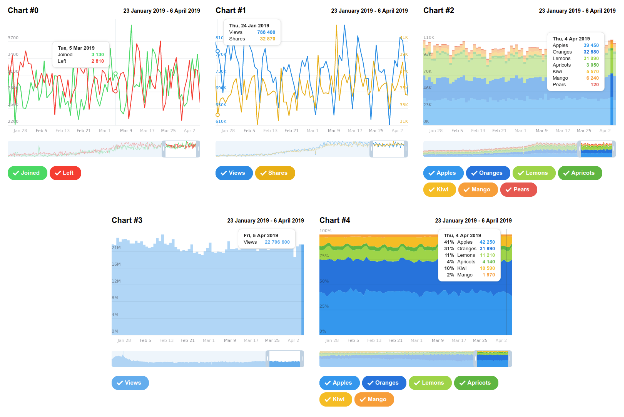Toggle Apricots in Chart #2 legend

[x=580, y=173]
